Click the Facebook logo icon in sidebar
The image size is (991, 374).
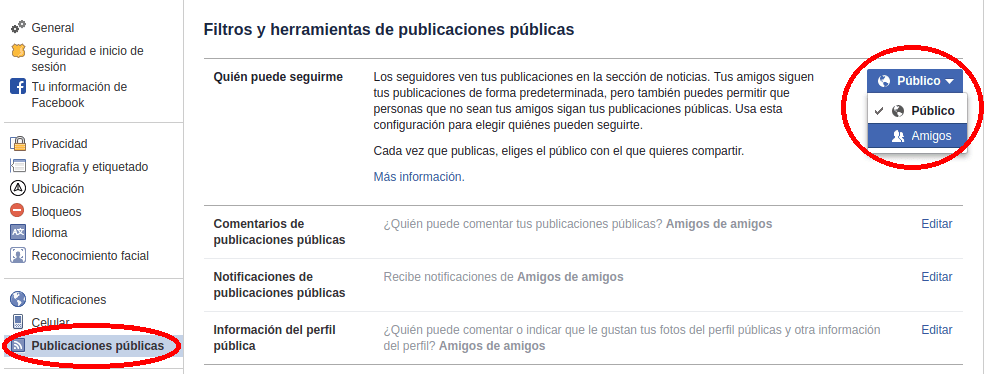pyautogui.click(x=18, y=87)
